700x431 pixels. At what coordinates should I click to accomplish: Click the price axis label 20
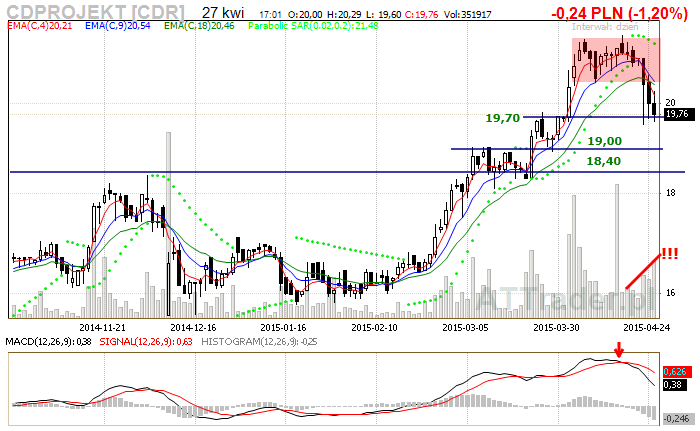coord(670,103)
